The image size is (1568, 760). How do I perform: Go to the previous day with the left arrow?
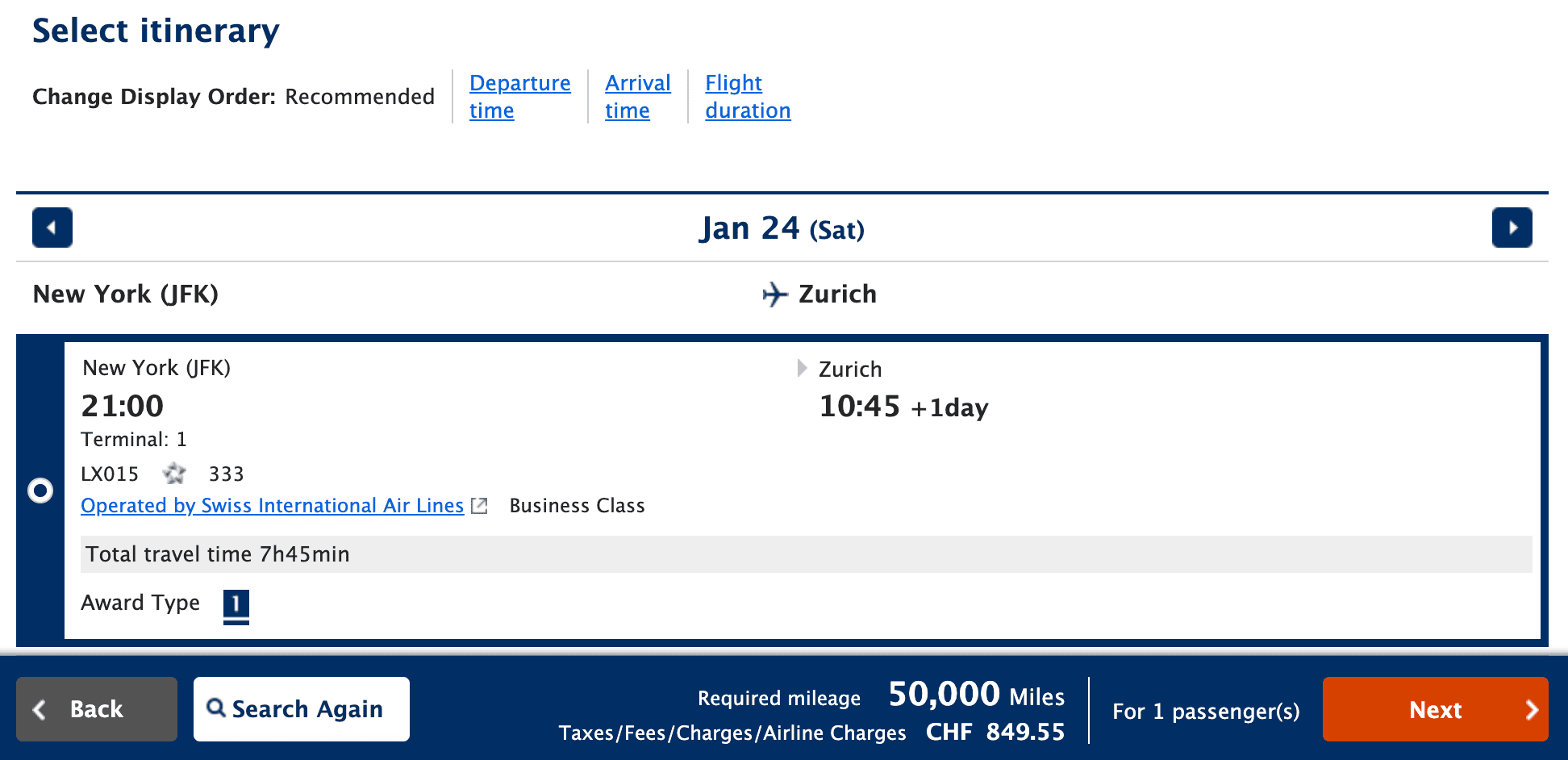click(52, 228)
